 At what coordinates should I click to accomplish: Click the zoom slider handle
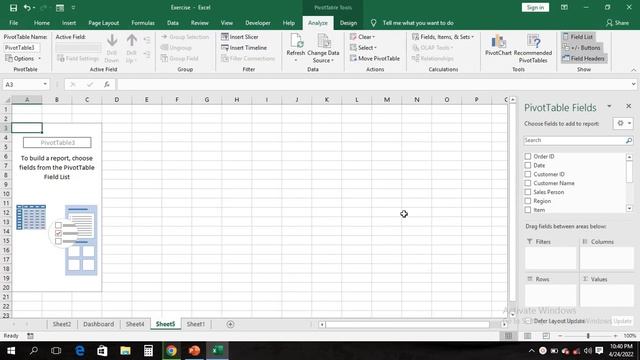(588, 336)
